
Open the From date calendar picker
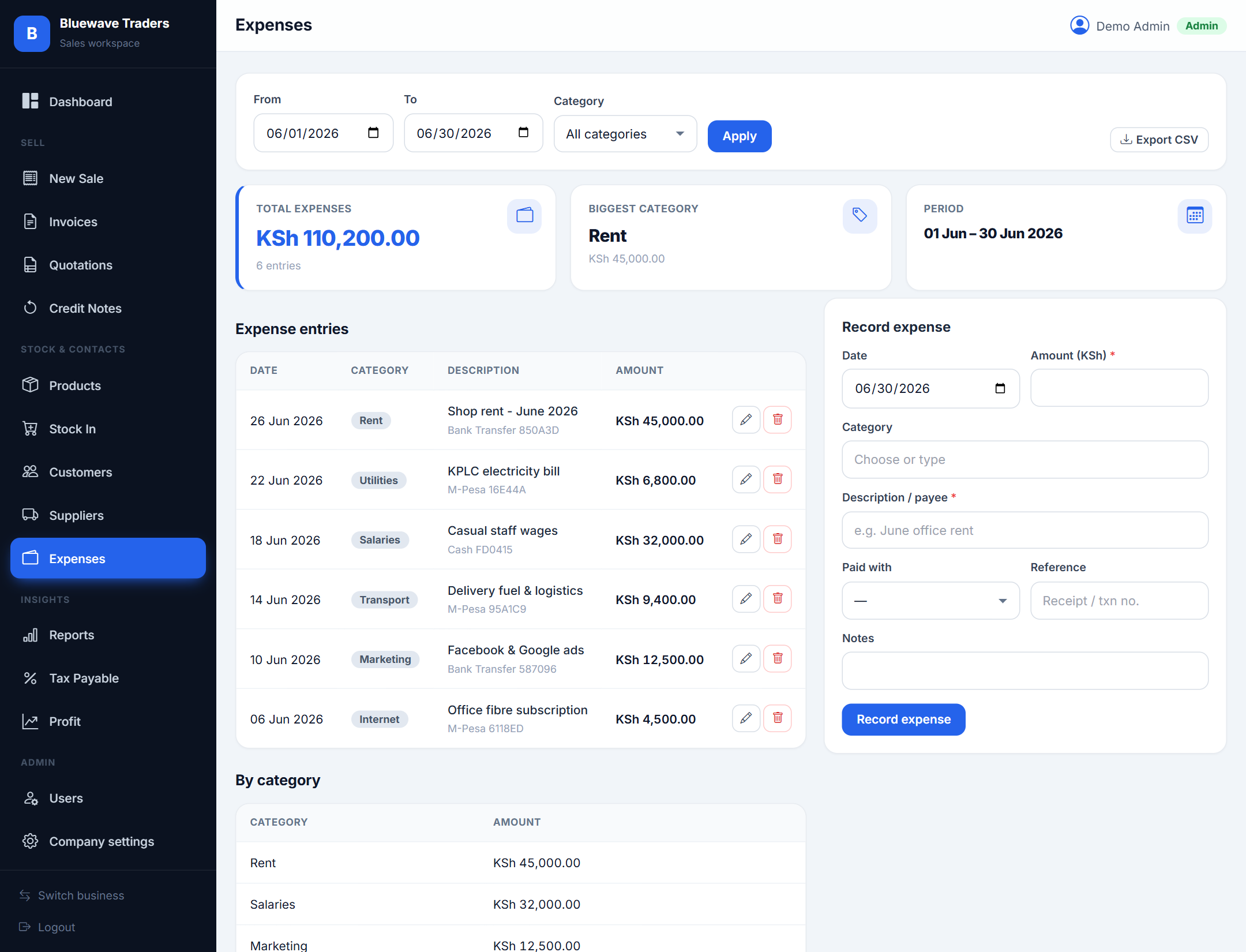[x=373, y=133]
